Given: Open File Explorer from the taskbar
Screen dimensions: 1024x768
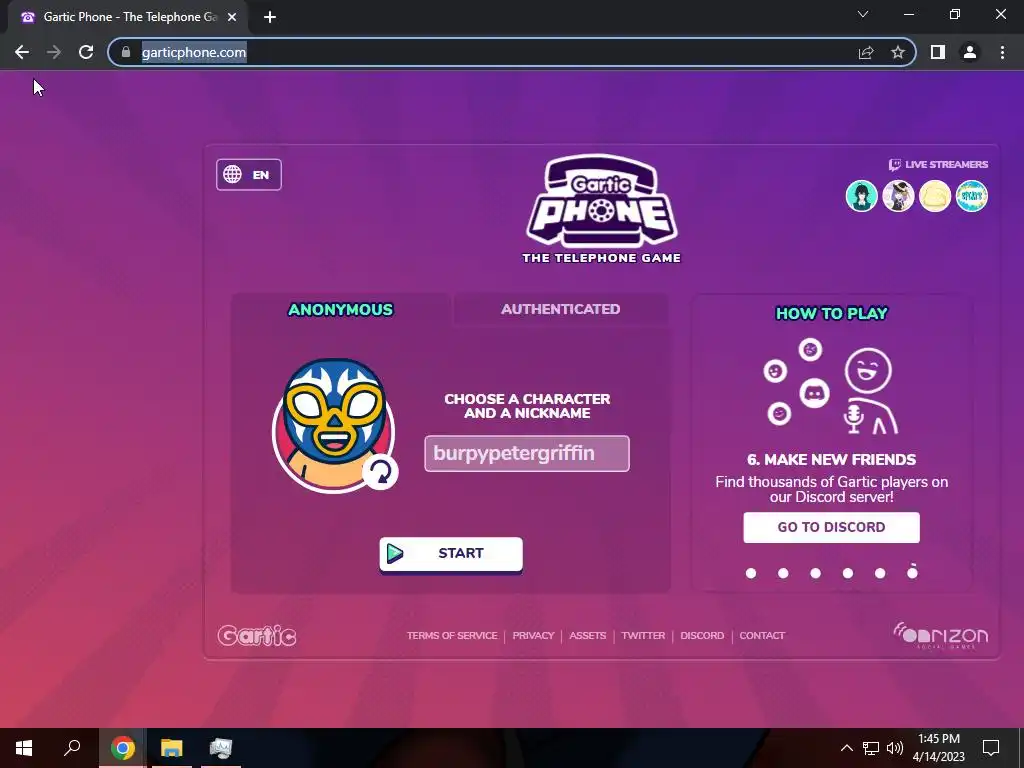Looking at the screenshot, I should pyautogui.click(x=172, y=748).
